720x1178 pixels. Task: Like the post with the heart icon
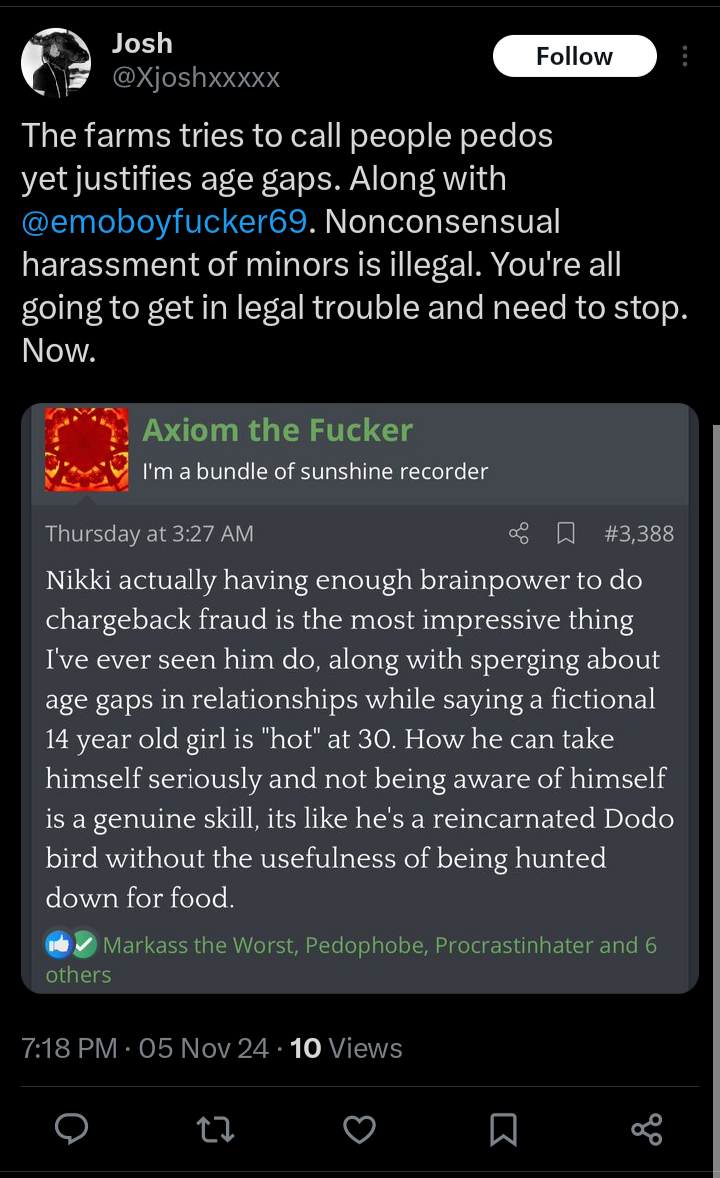pyautogui.click(x=359, y=1129)
